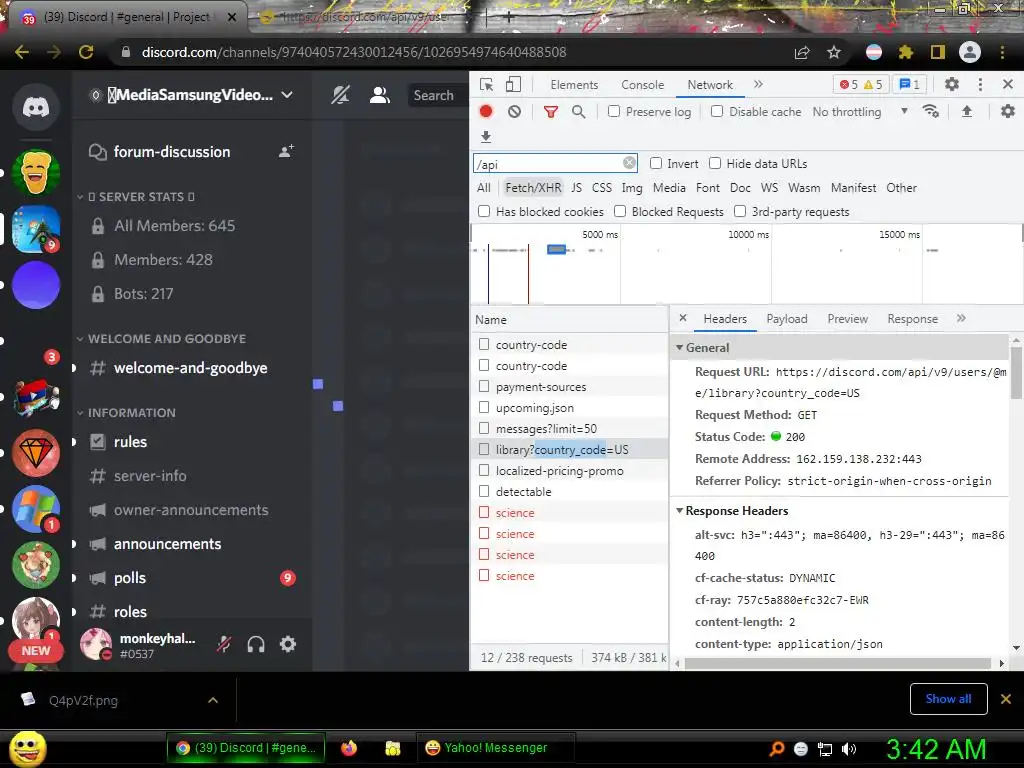The width and height of the screenshot is (1024, 768).
Task: Check the Invert filter checkbox
Action: click(656, 163)
